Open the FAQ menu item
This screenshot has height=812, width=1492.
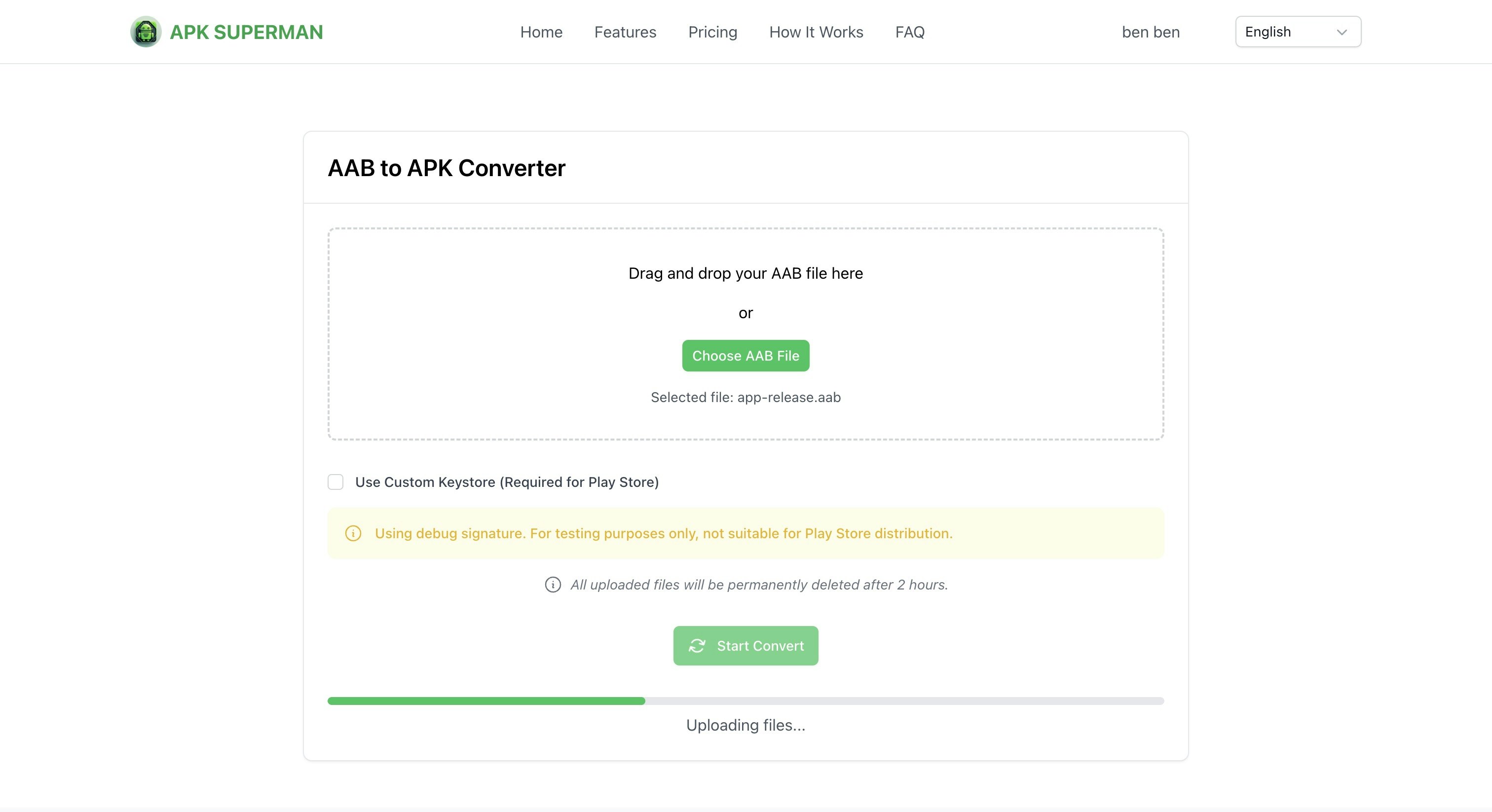[x=910, y=32]
